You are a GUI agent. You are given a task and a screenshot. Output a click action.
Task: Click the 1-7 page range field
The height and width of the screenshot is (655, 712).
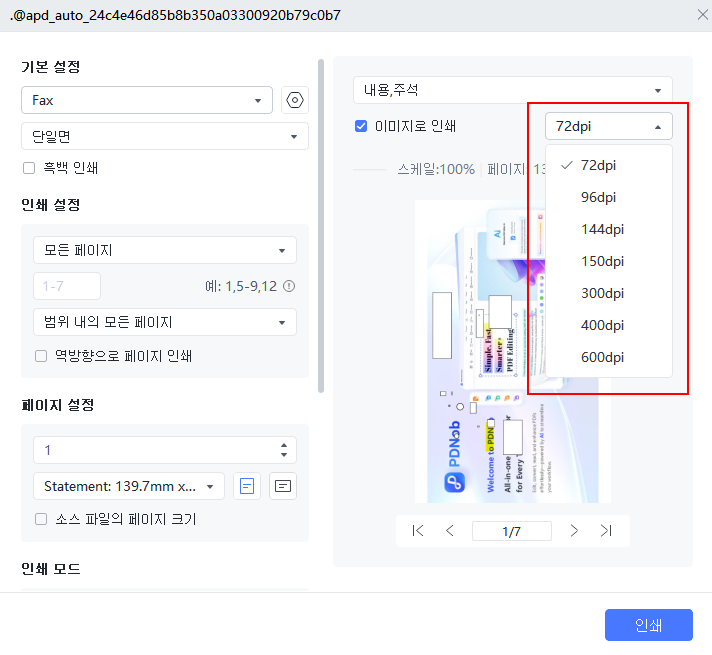point(67,286)
